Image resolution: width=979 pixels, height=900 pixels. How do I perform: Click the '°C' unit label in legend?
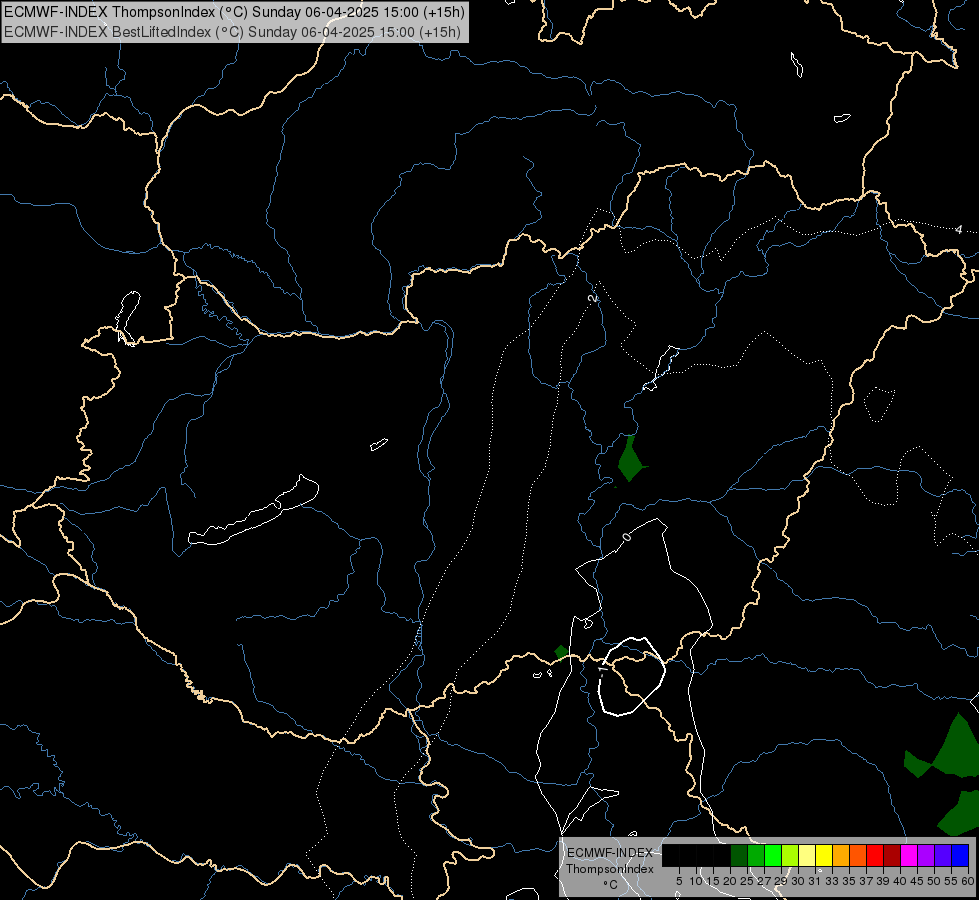pyautogui.click(x=610, y=885)
